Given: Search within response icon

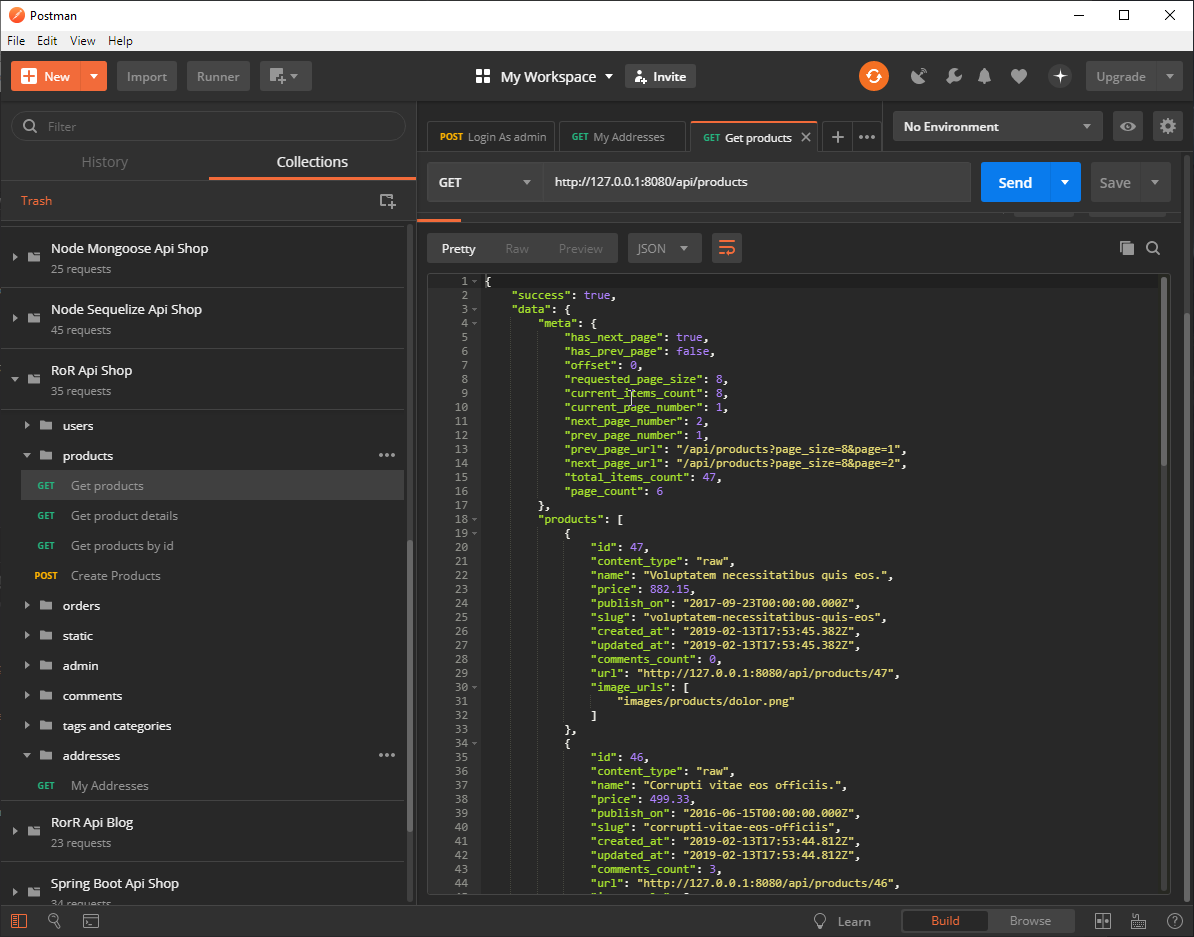Looking at the screenshot, I should pyautogui.click(x=1153, y=248).
